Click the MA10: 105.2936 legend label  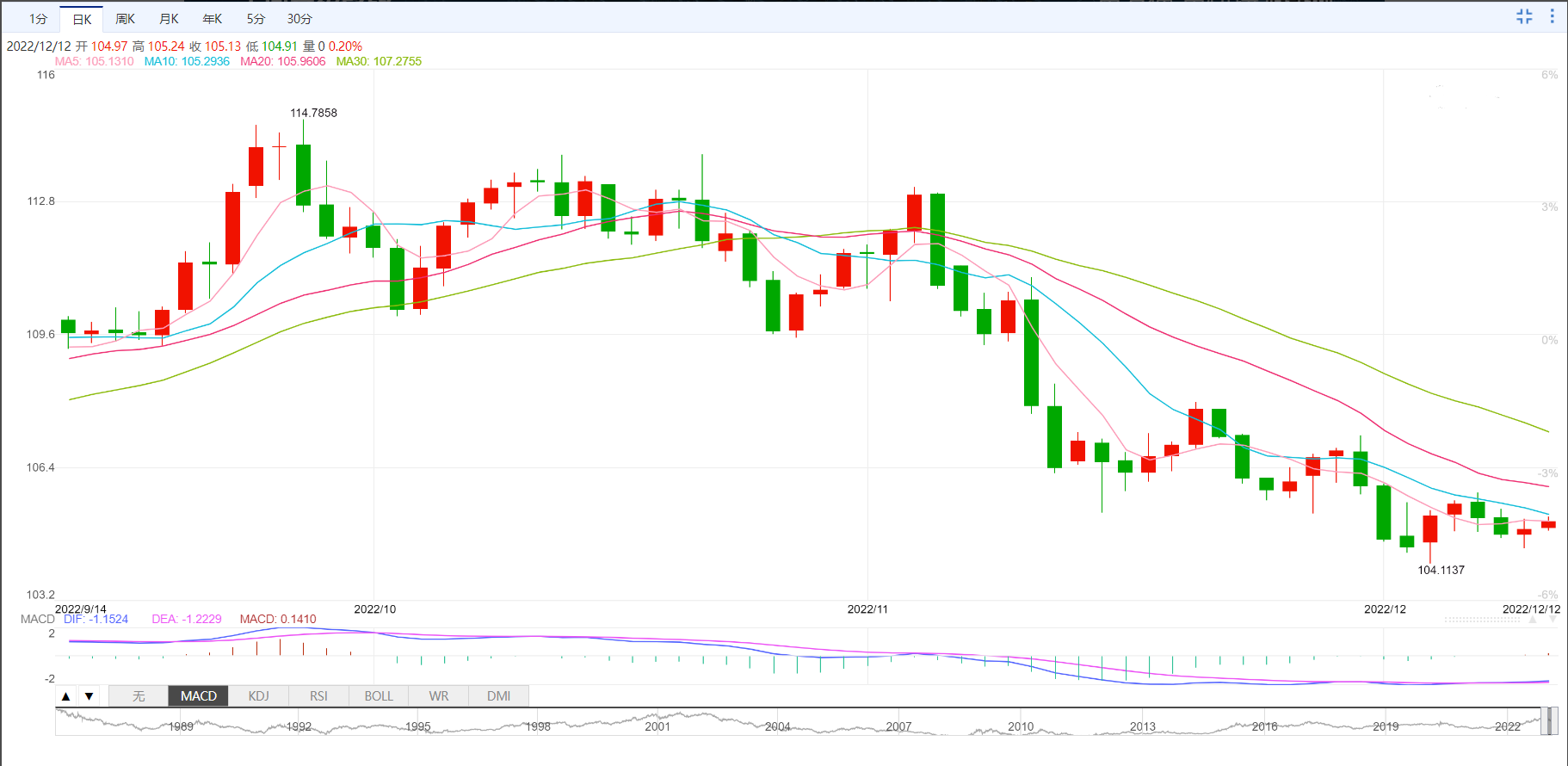point(187,61)
